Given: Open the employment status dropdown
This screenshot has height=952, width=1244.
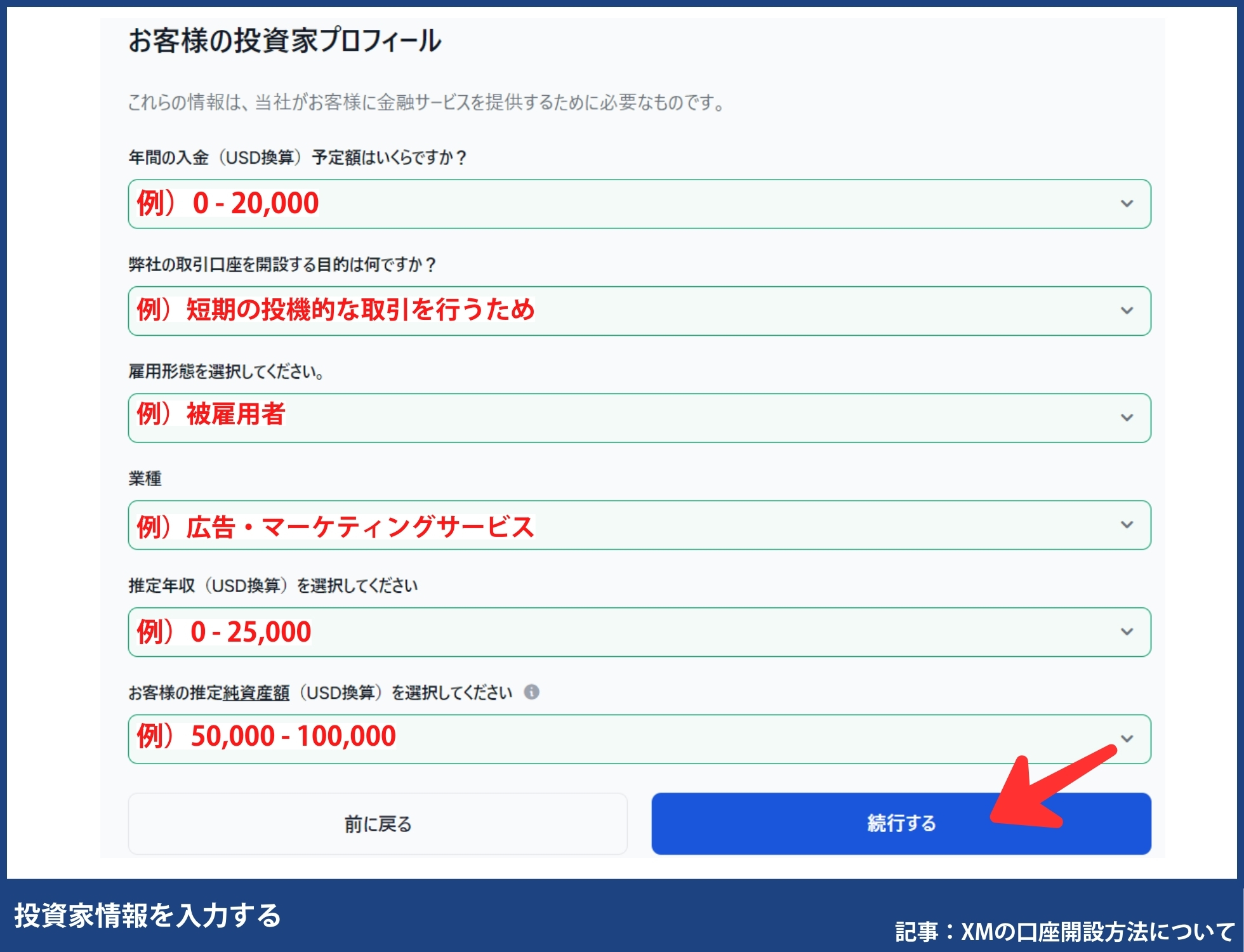Looking at the screenshot, I should [639, 418].
